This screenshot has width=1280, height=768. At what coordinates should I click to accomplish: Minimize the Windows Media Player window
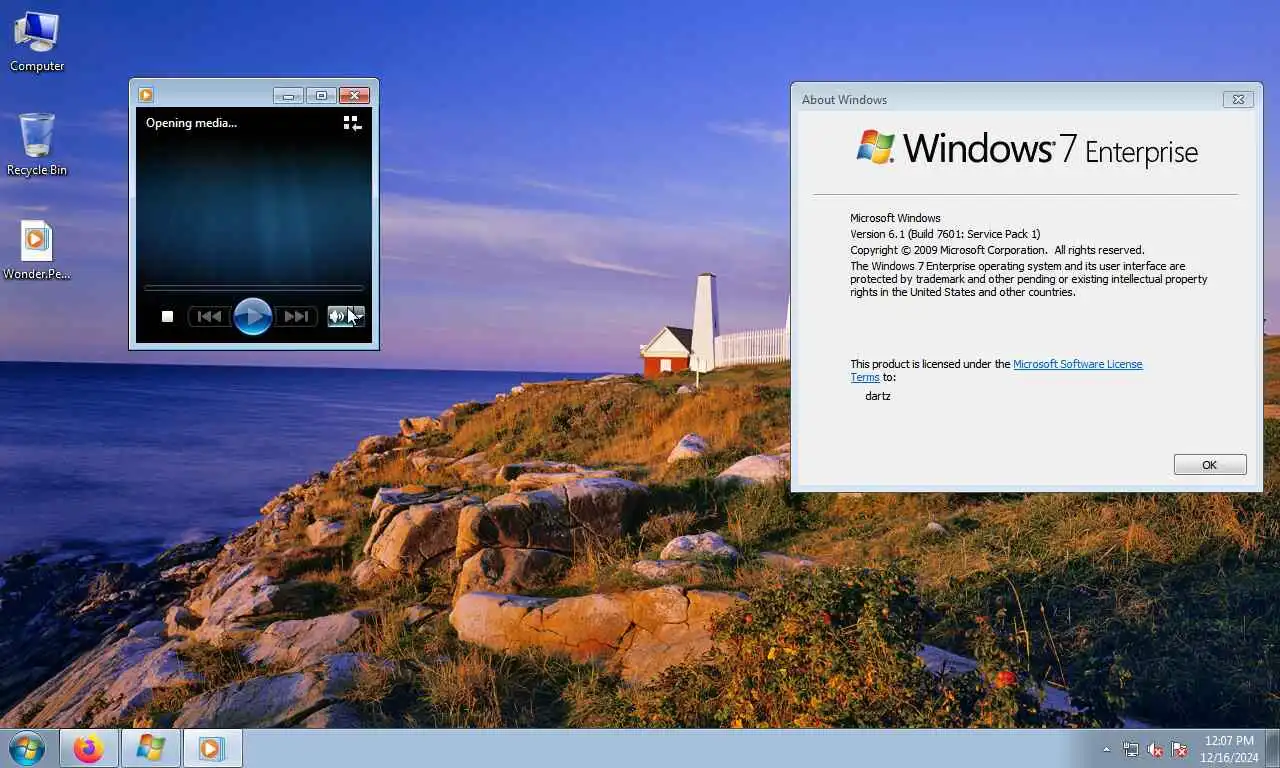coord(288,96)
